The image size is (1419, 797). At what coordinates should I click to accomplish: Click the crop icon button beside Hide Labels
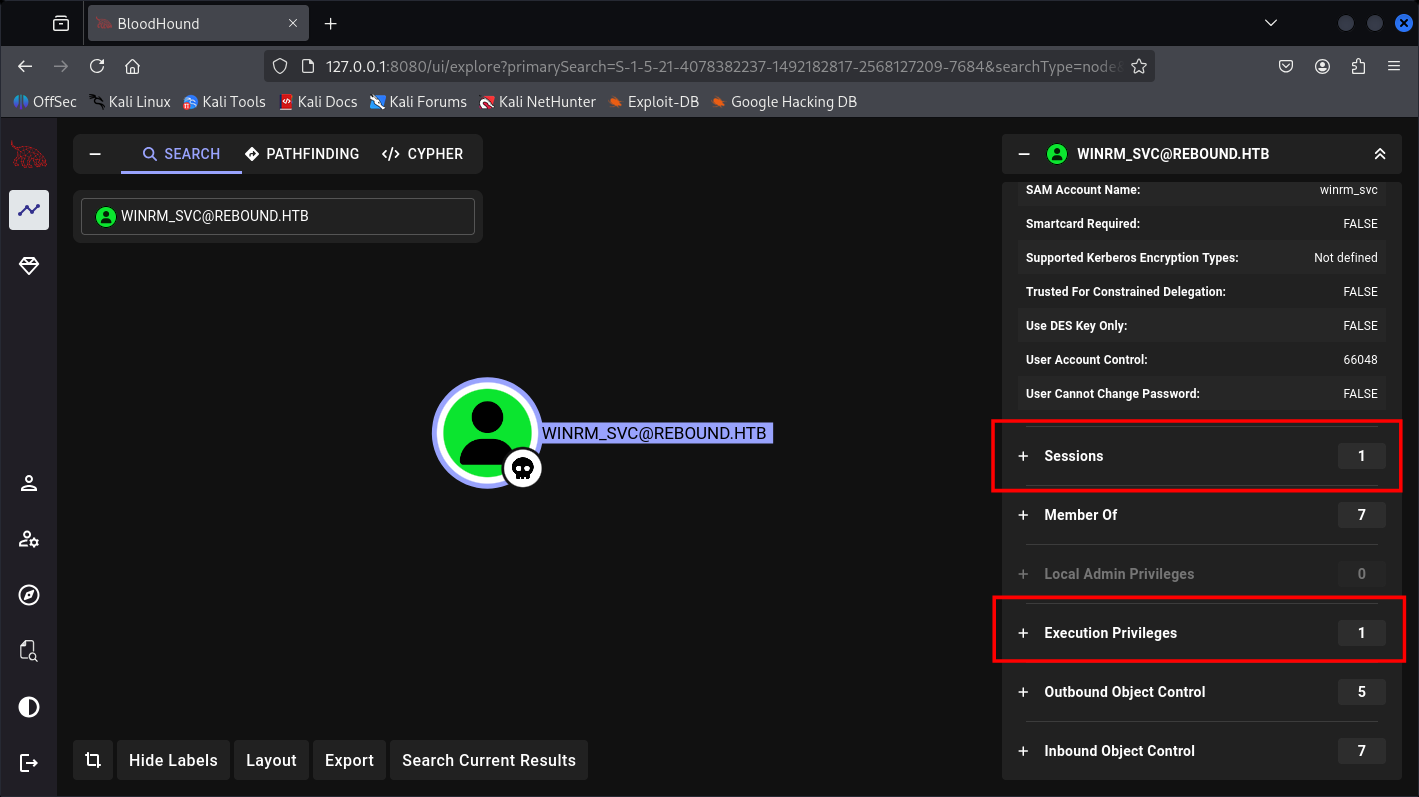coord(93,760)
